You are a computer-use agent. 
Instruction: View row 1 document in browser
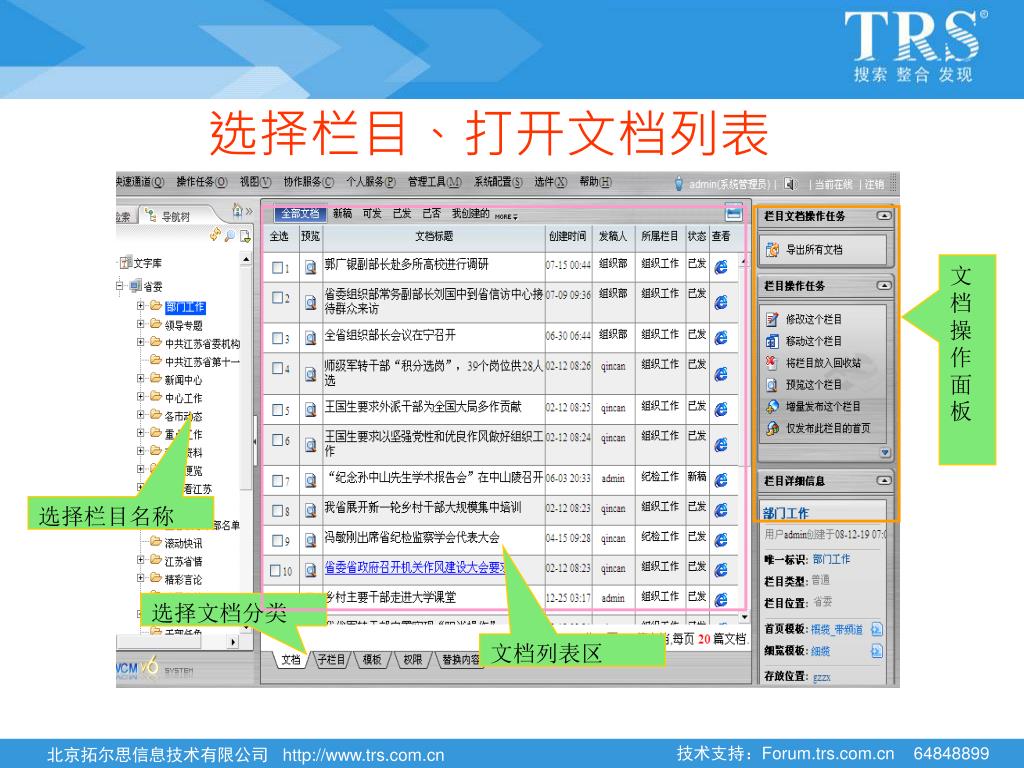coord(721,267)
